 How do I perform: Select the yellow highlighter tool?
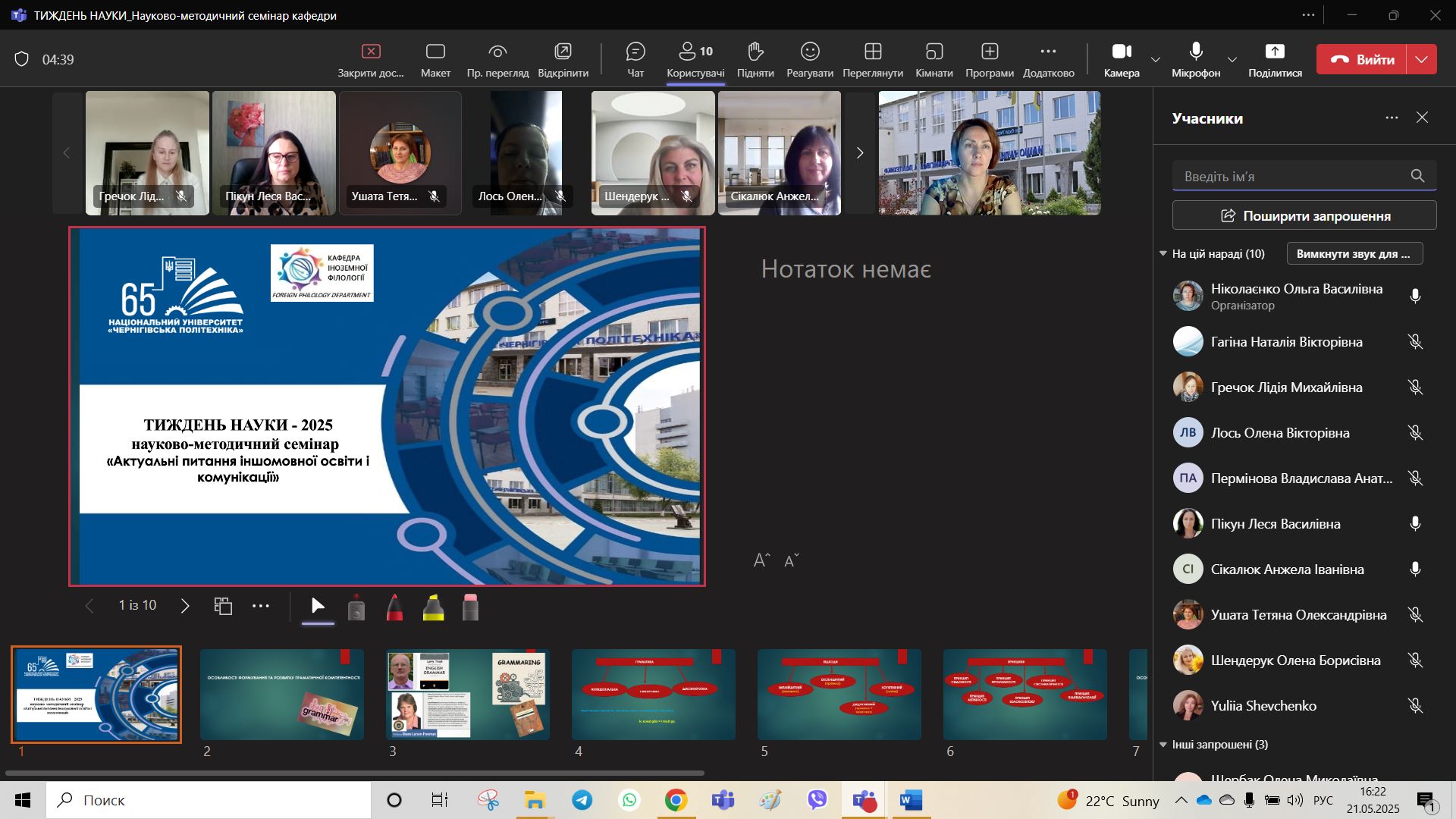(433, 608)
